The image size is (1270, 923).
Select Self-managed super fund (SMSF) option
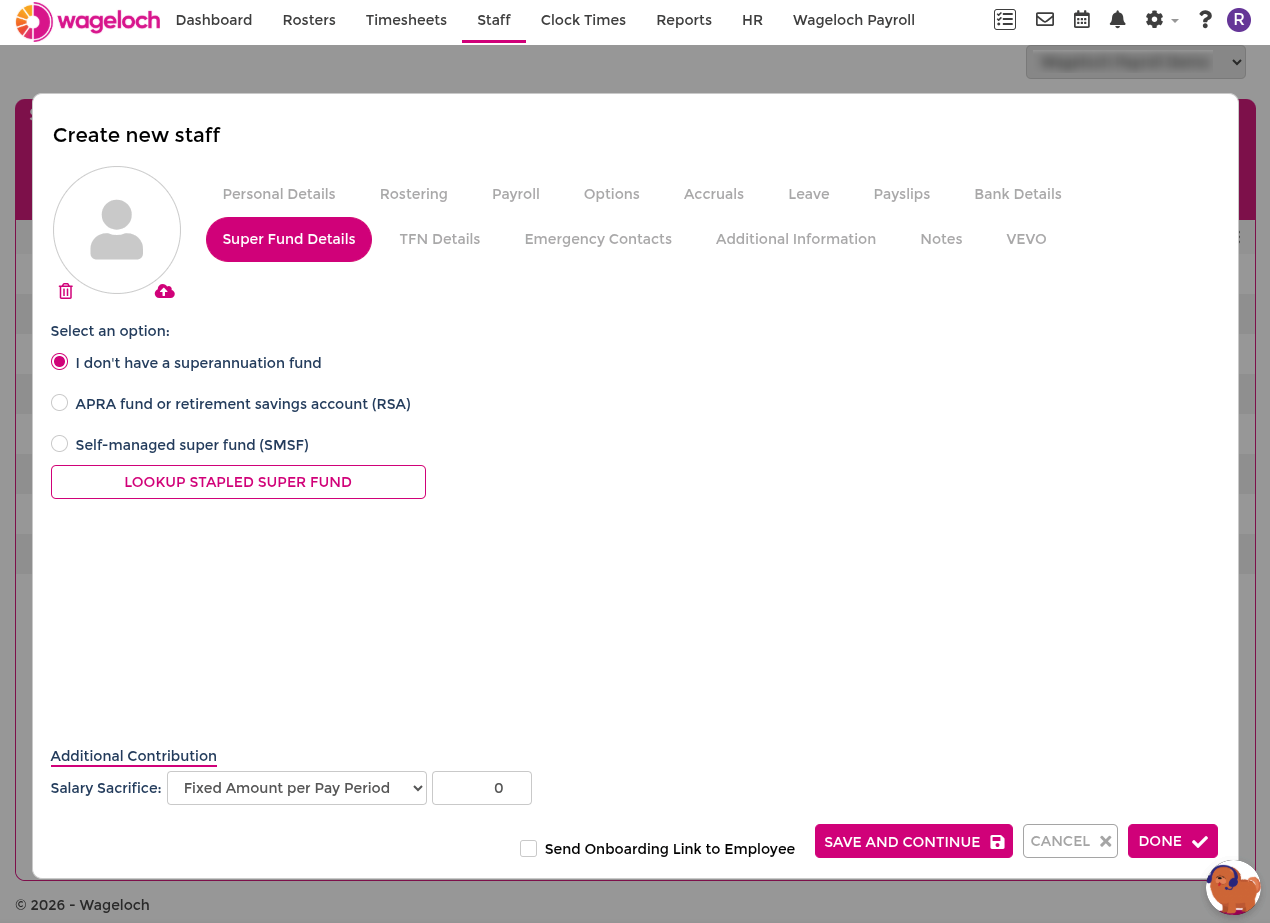click(60, 444)
